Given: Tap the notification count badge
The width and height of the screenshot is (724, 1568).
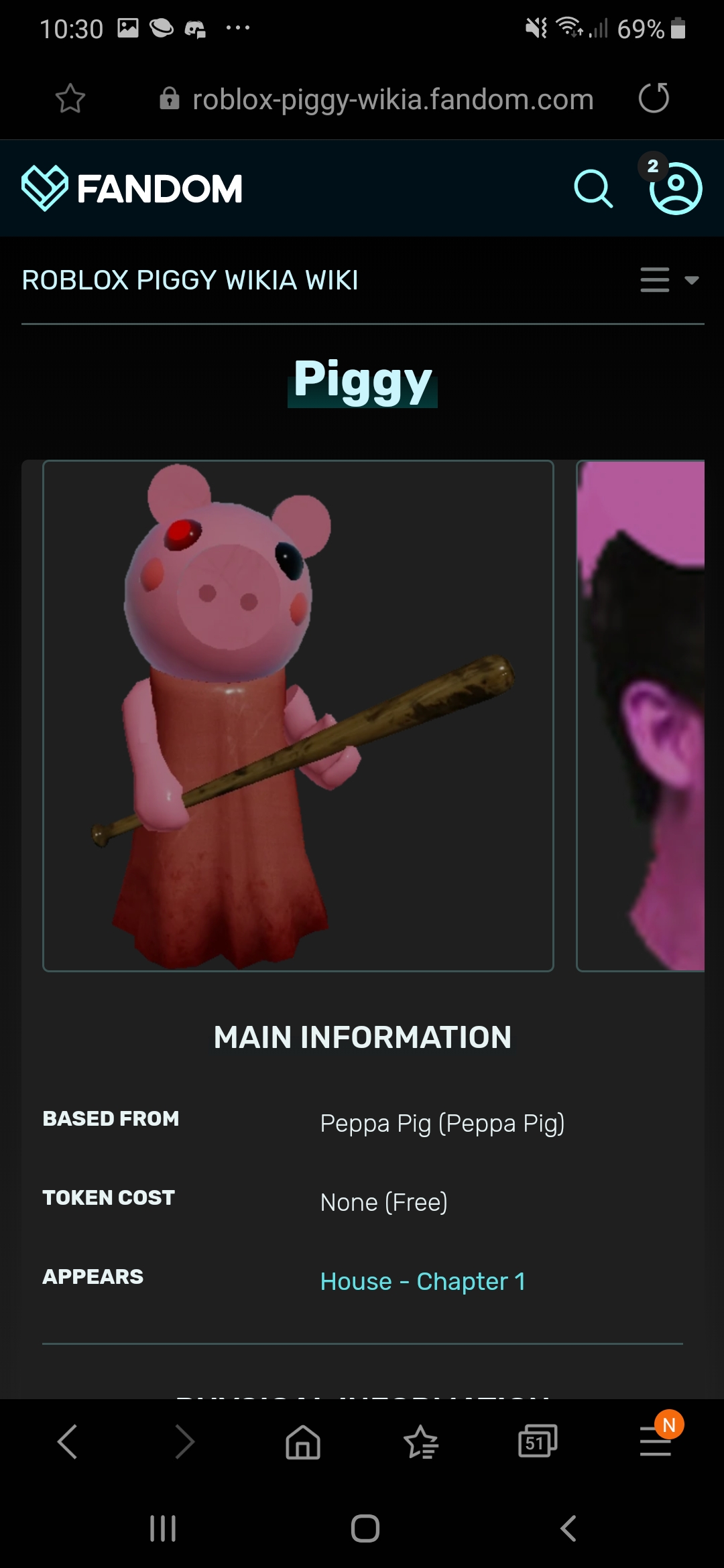Looking at the screenshot, I should coord(653,166).
